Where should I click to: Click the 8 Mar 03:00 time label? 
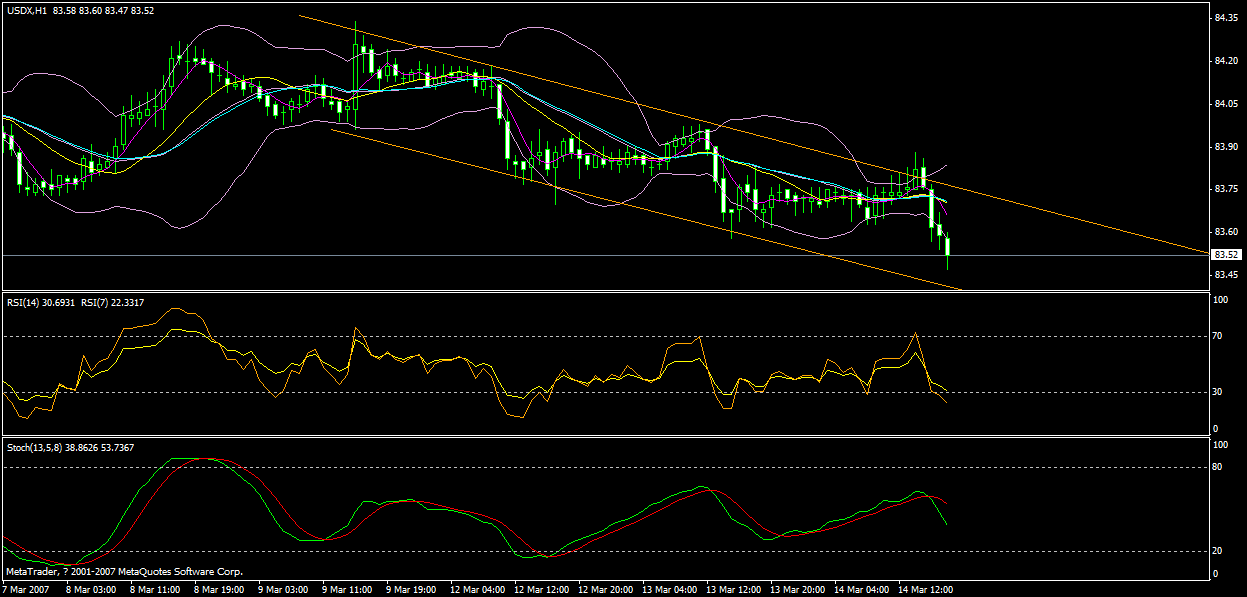pos(91,590)
